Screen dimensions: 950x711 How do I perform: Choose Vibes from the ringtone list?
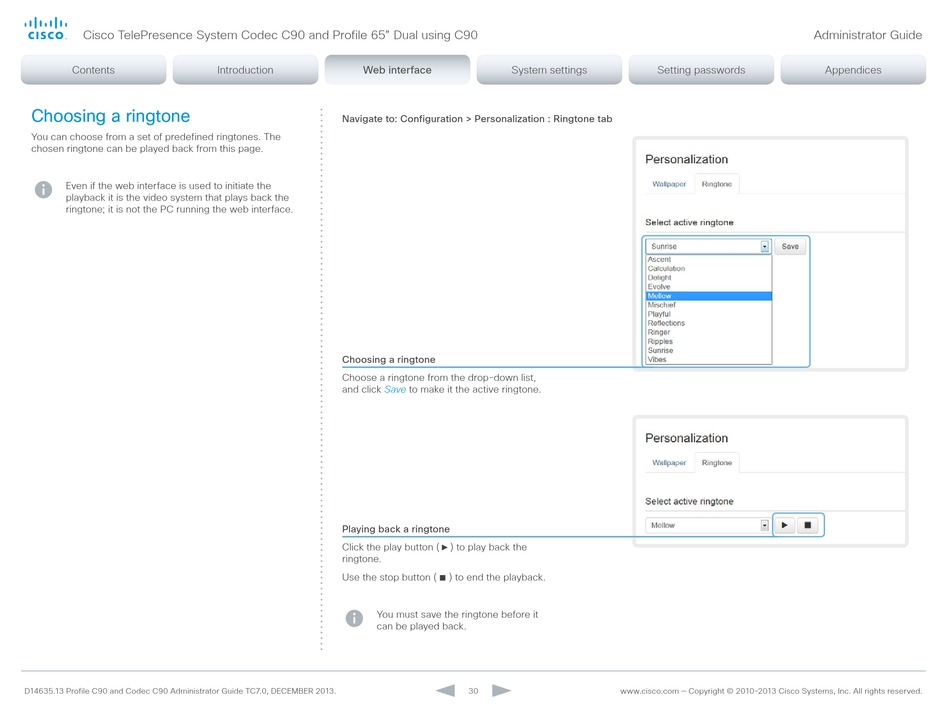point(709,359)
